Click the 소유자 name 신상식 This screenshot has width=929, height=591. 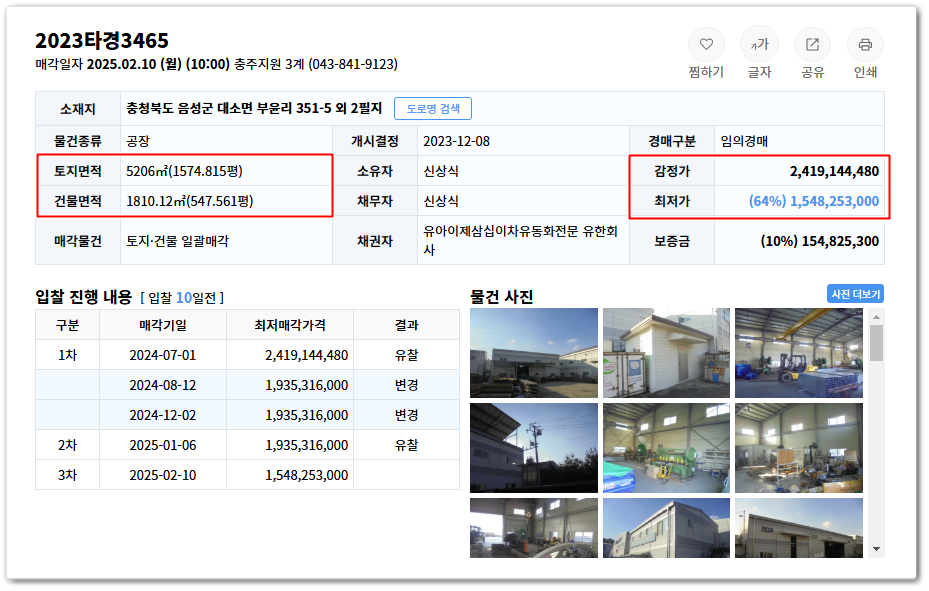(x=441, y=171)
